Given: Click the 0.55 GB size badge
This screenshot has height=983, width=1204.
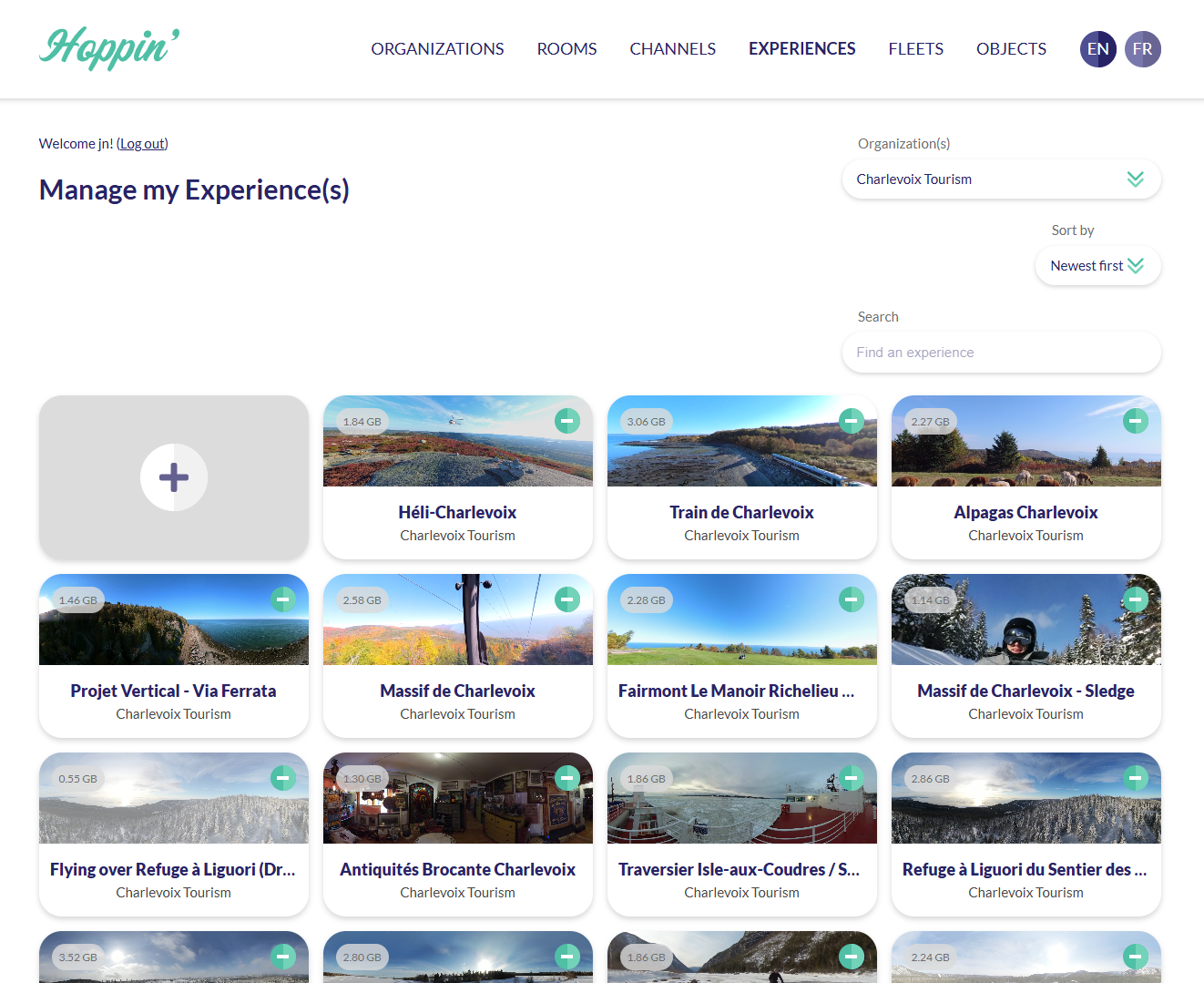Looking at the screenshot, I should coord(78,779).
